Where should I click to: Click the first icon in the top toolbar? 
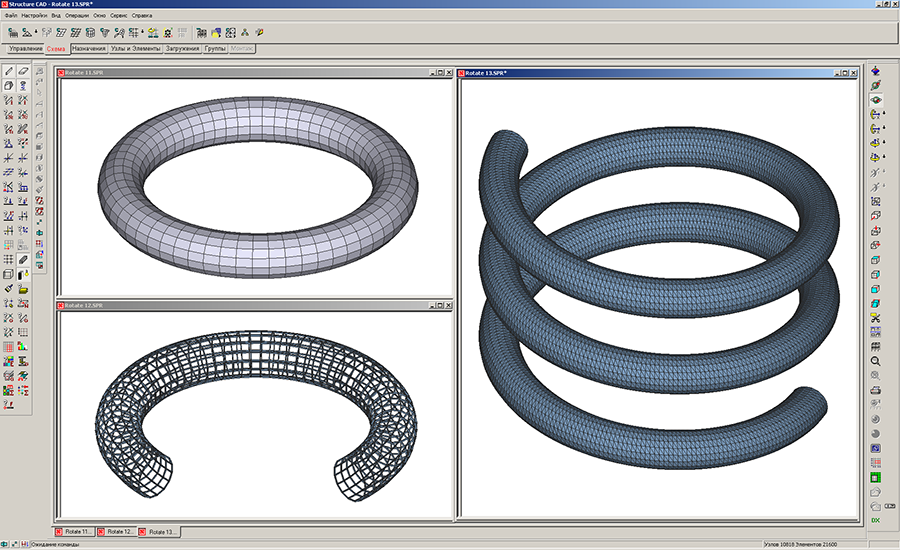(12, 33)
